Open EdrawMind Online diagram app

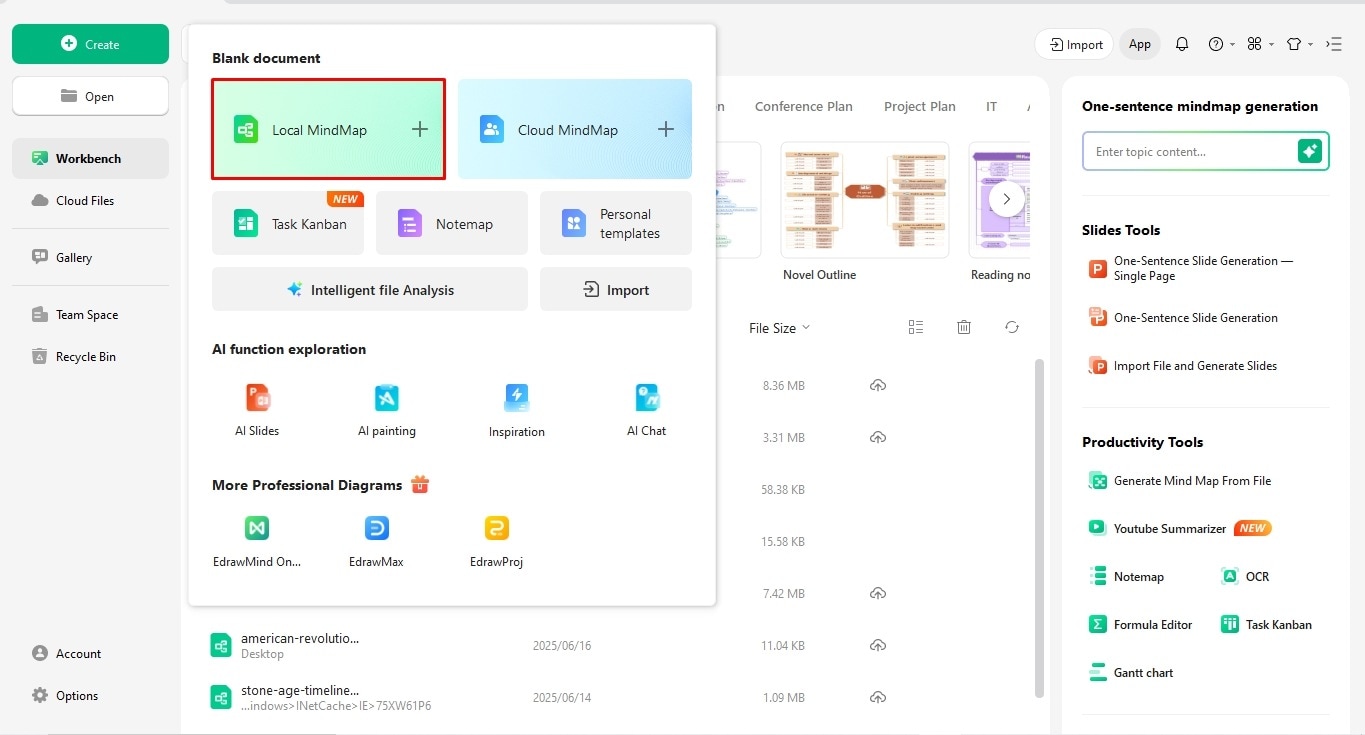(x=257, y=541)
